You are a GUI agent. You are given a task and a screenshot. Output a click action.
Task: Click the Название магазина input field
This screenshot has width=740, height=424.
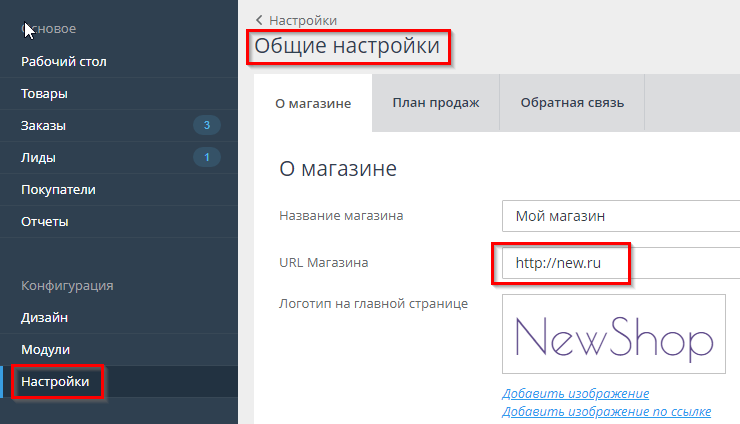click(x=620, y=215)
